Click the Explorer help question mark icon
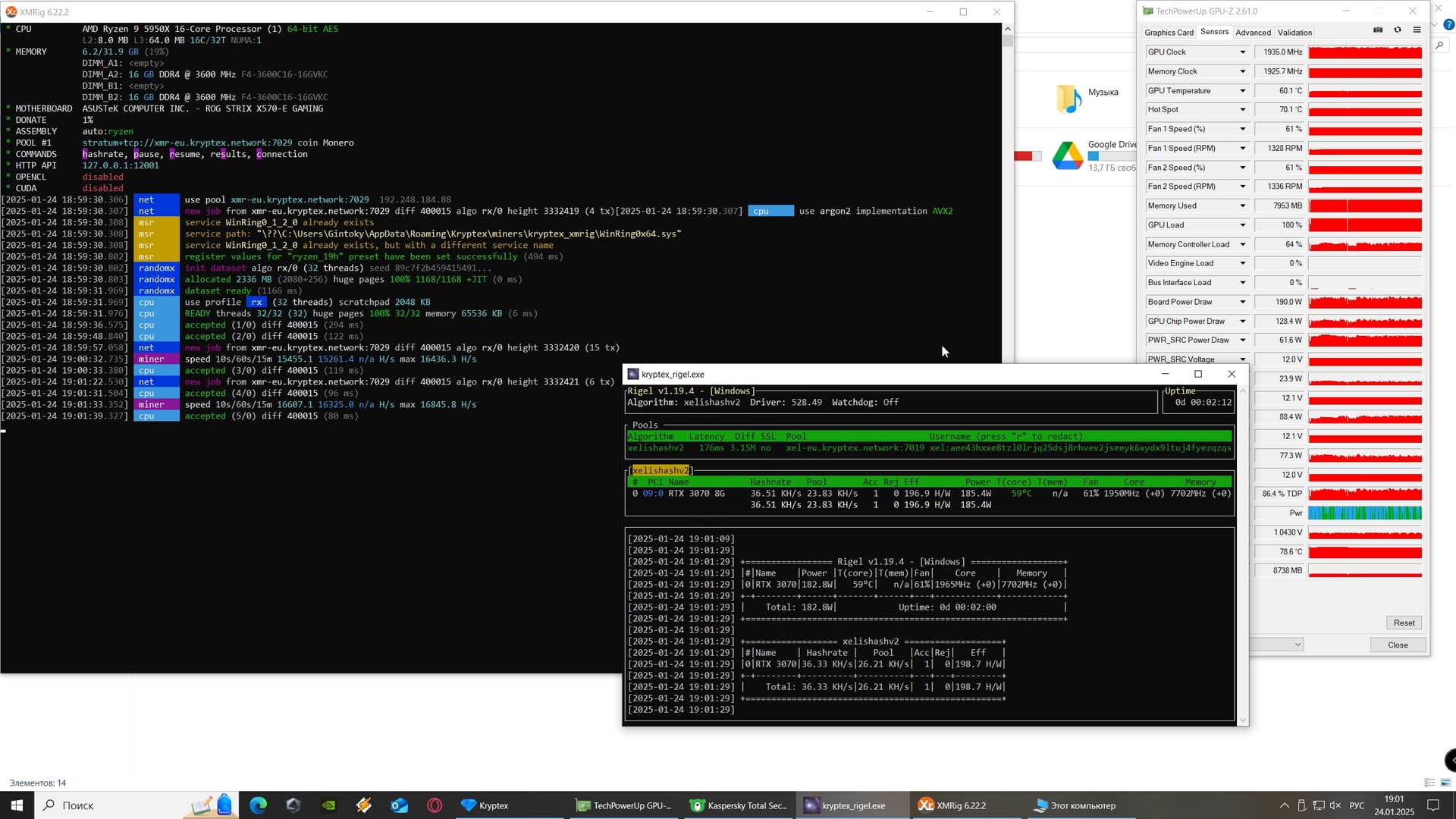 tap(1448, 25)
